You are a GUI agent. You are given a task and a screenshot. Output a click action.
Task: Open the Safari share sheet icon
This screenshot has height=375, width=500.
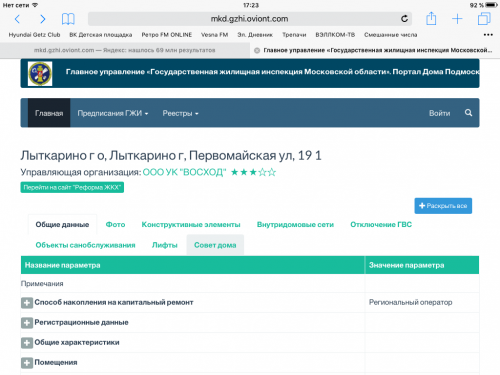tap(431, 18)
